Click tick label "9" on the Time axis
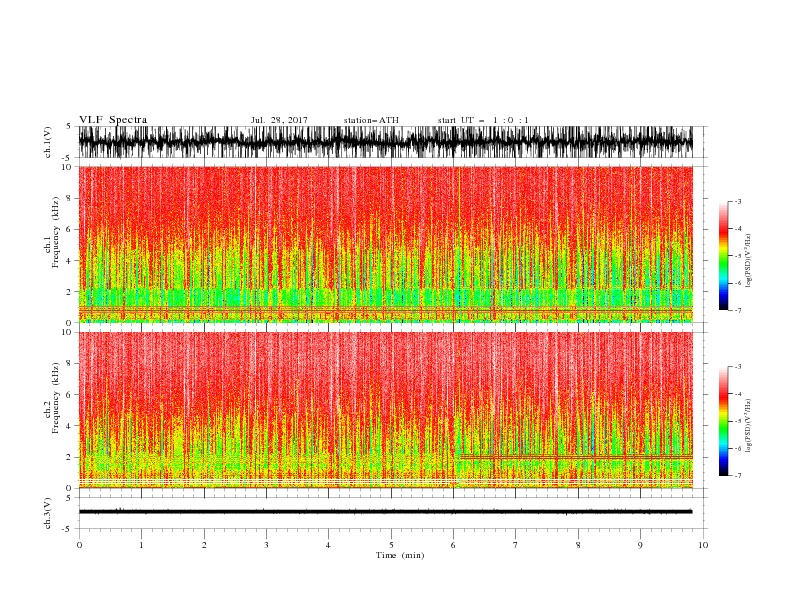The height and width of the screenshot is (612, 792). pyautogui.click(x=640, y=545)
